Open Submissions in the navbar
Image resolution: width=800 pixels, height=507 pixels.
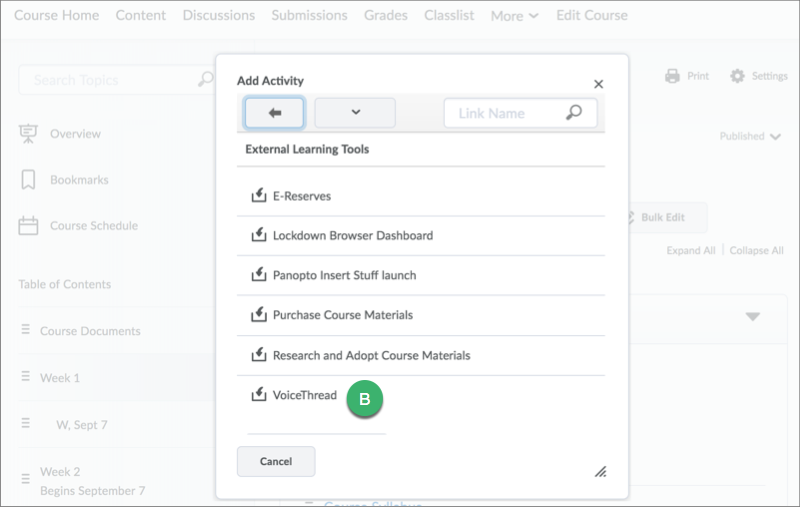(309, 15)
